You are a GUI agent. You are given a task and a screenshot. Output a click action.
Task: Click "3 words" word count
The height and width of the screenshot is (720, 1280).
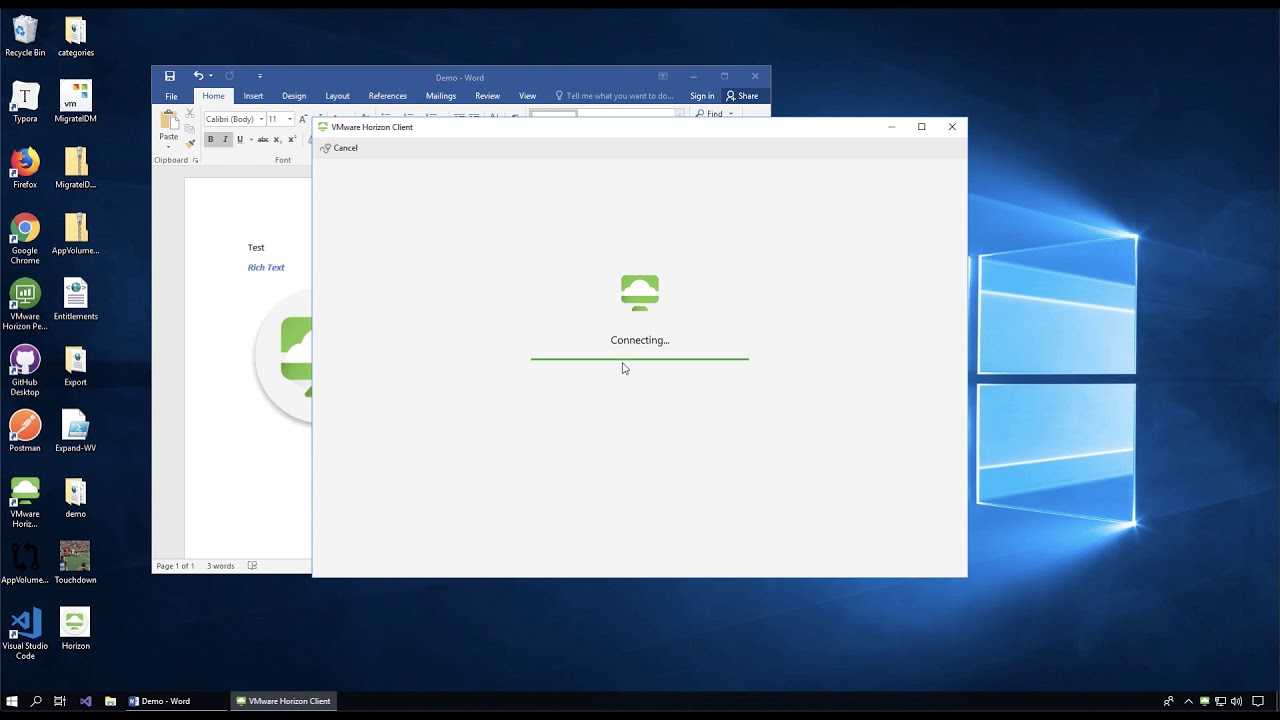tap(221, 566)
